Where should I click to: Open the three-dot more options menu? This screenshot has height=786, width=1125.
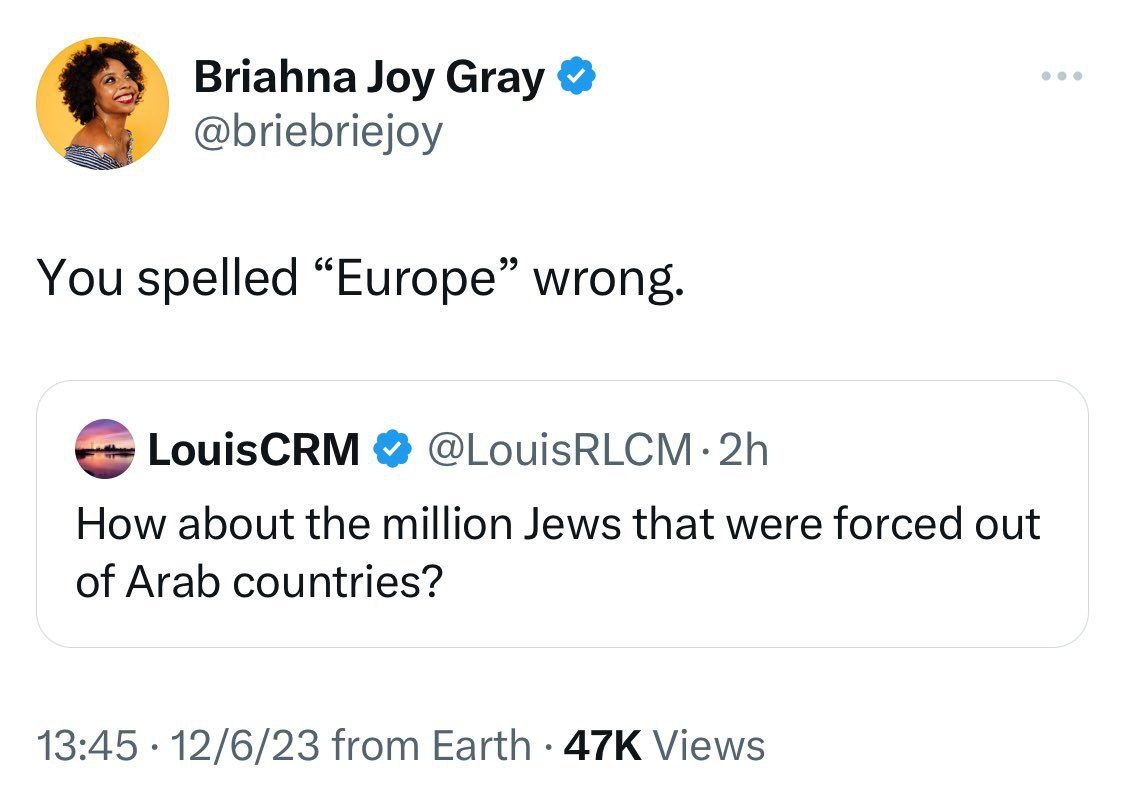click(1061, 76)
